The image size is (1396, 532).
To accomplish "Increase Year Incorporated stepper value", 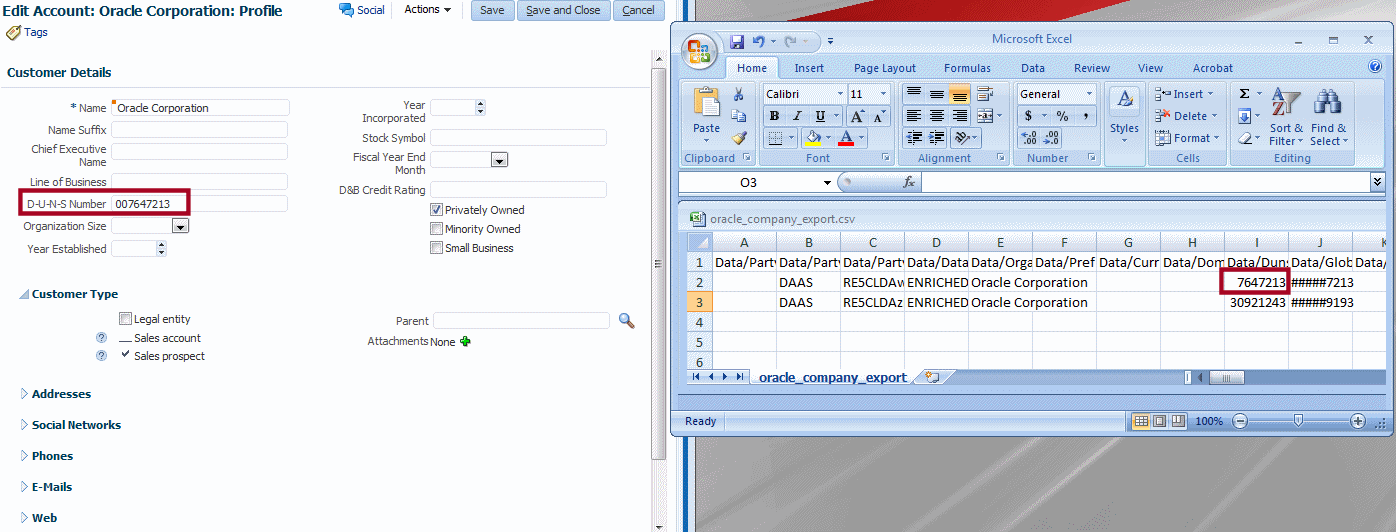I will [480, 103].
